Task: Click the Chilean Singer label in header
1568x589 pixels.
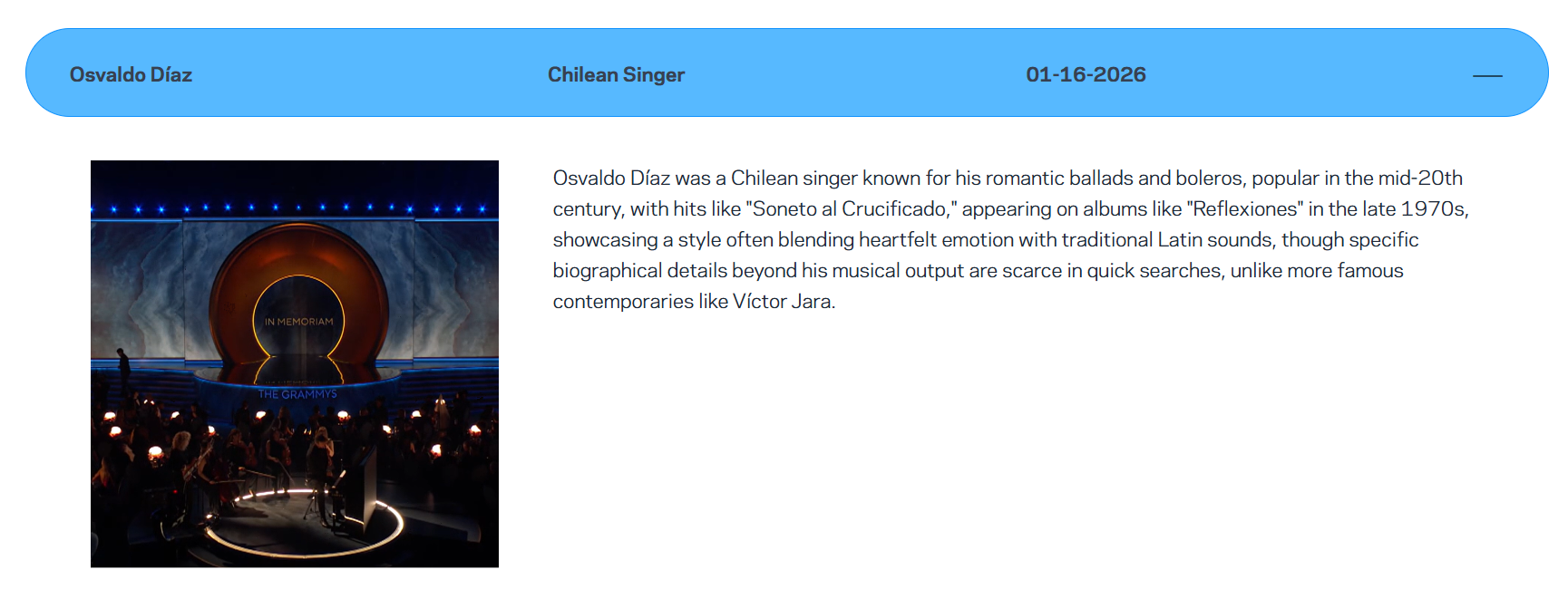Action: click(x=616, y=75)
